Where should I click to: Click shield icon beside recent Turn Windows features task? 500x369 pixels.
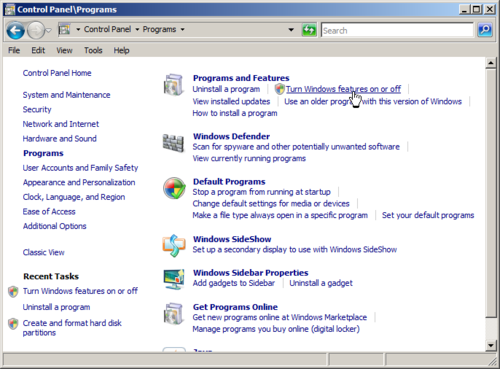13,292
